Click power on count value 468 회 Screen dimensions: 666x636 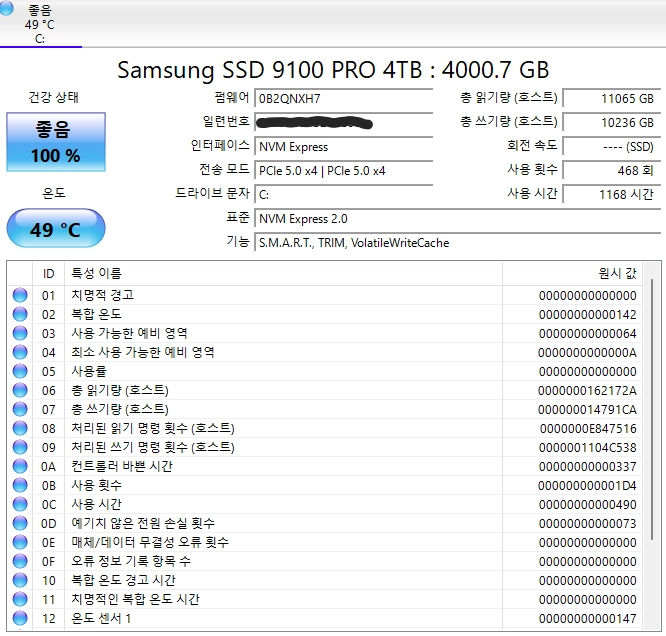pyautogui.click(x=612, y=171)
